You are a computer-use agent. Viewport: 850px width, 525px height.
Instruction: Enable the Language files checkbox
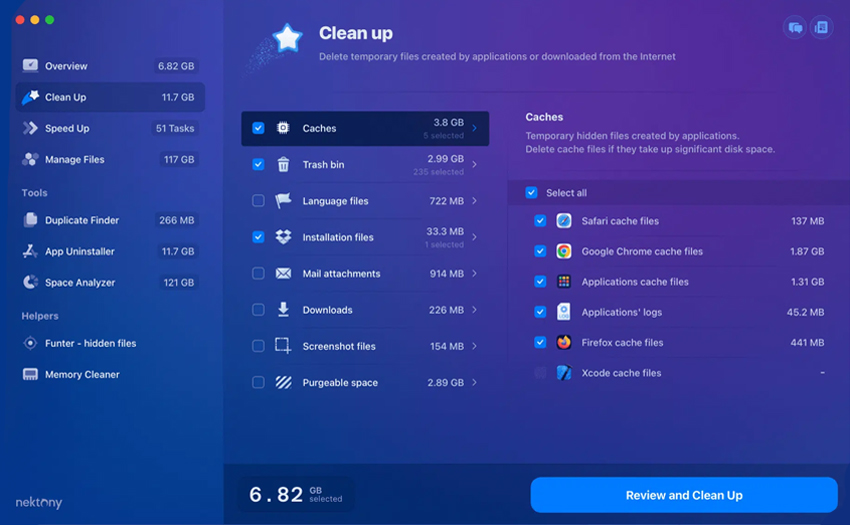tap(258, 201)
